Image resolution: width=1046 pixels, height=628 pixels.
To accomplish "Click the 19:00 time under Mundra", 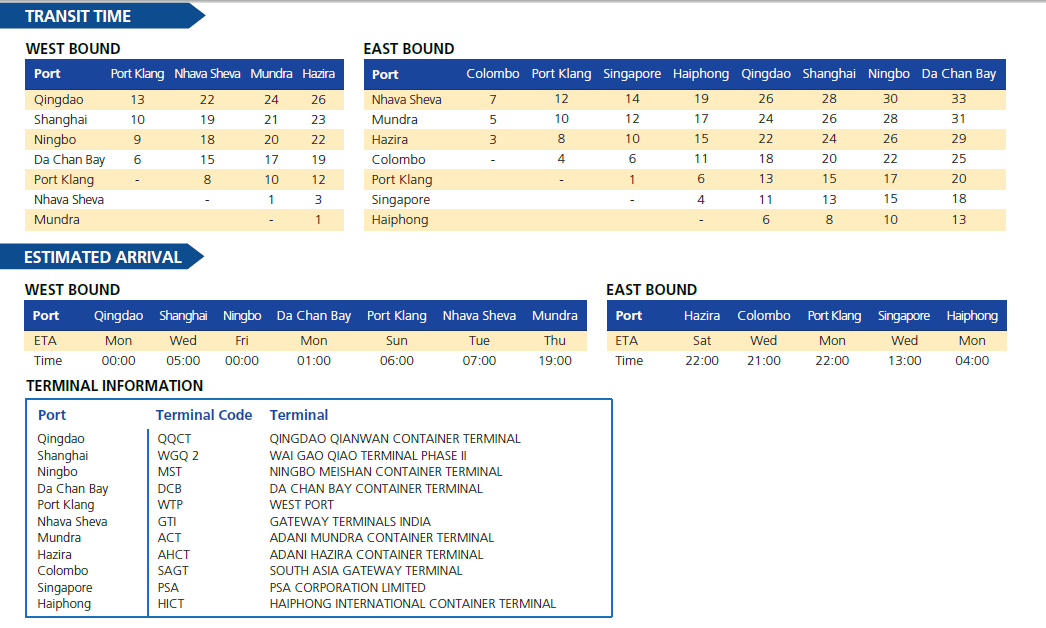I will point(555,361).
